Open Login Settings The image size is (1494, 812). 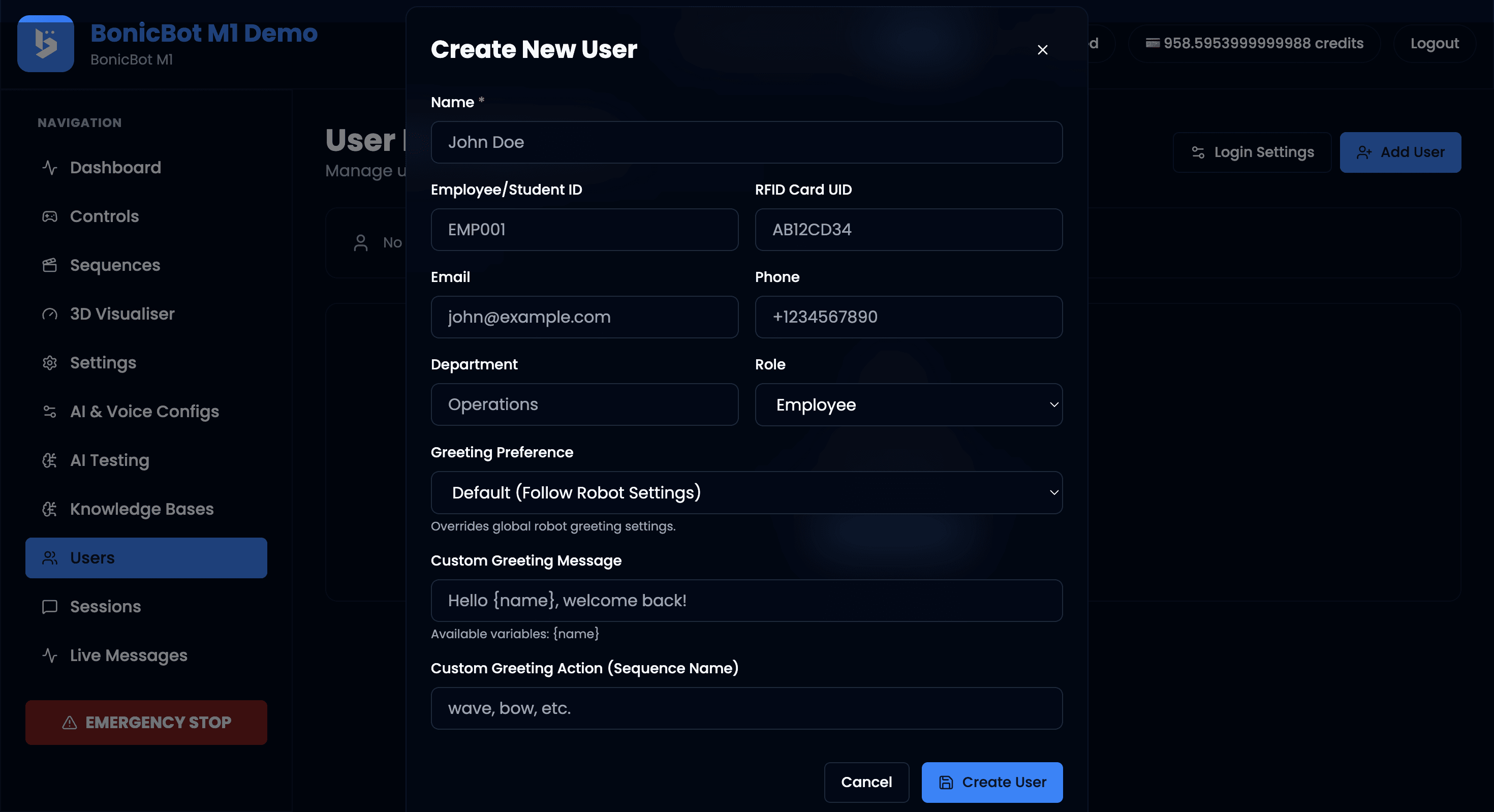[x=1252, y=152]
